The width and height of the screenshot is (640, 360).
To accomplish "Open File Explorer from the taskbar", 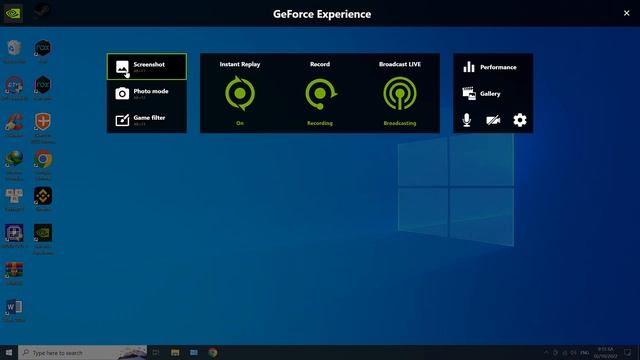I will [x=175, y=353].
